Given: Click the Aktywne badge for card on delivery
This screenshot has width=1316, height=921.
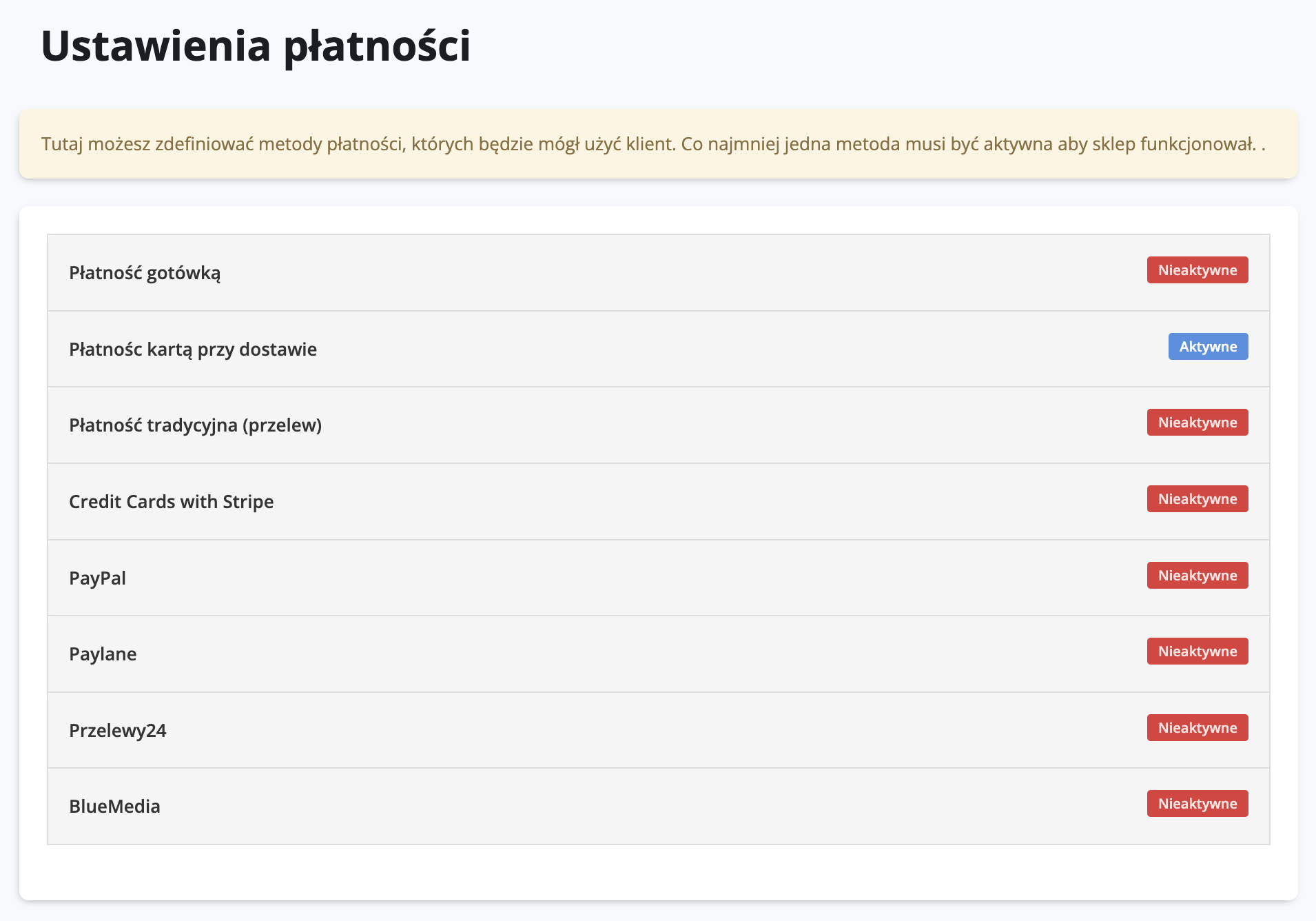Looking at the screenshot, I should point(1208,347).
